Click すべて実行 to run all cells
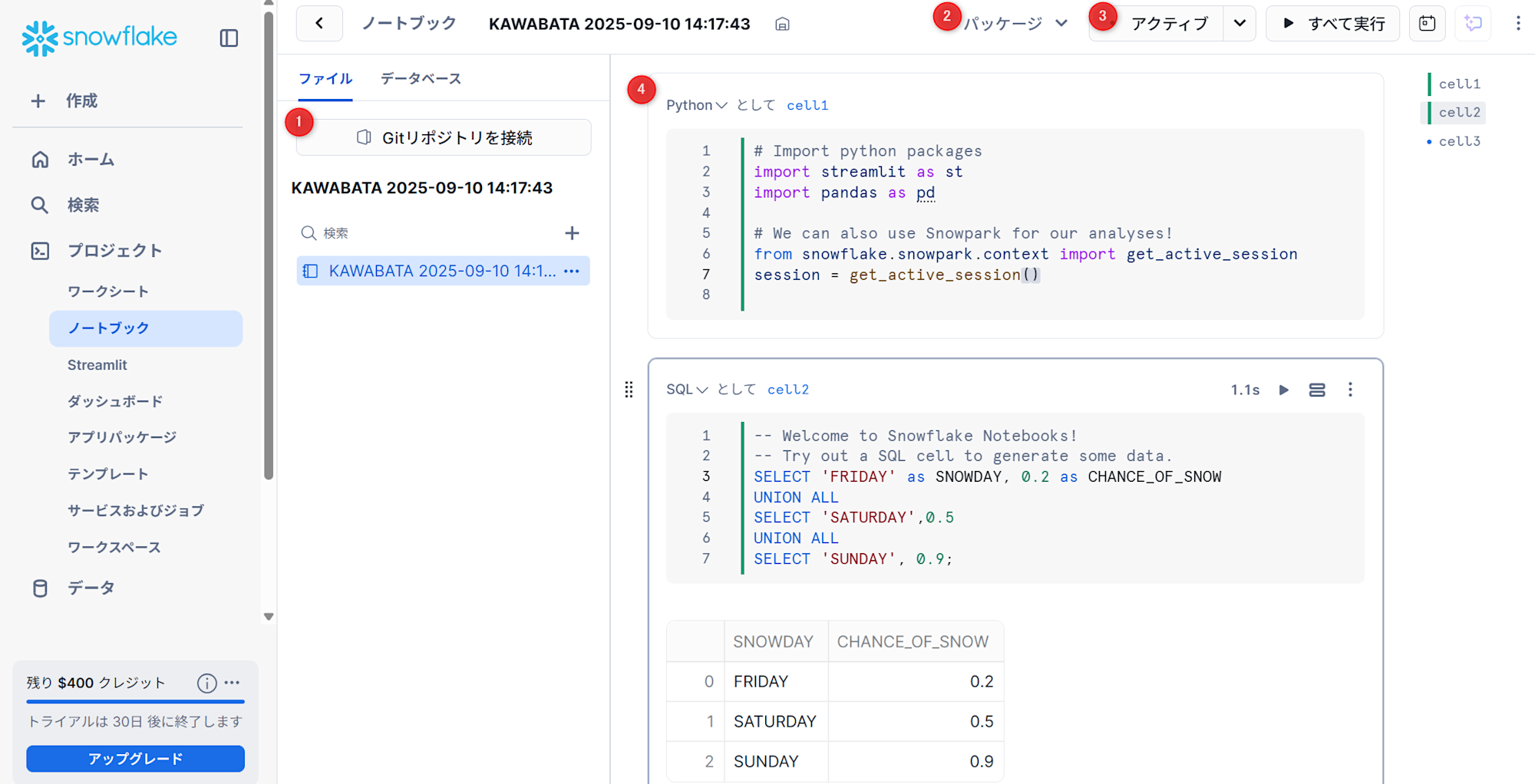Viewport: 1535px width, 784px height. pos(1333,24)
